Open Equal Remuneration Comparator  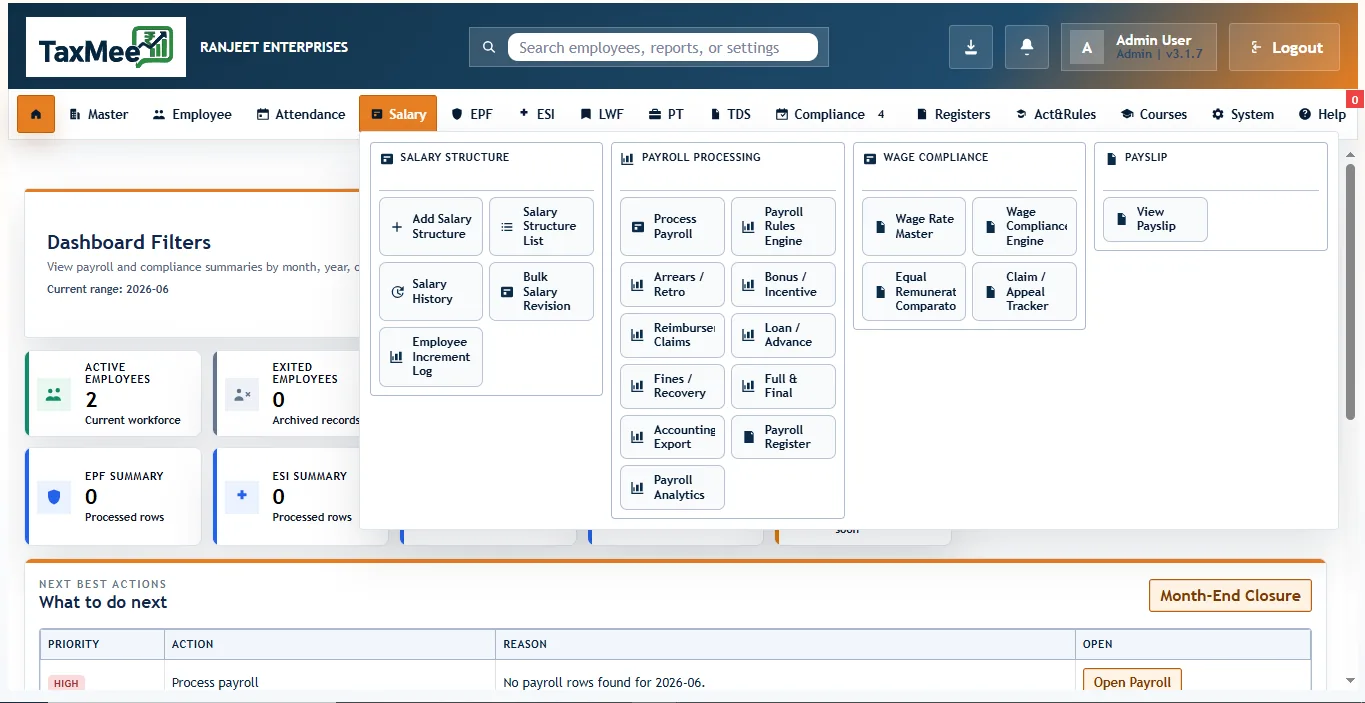[x=914, y=291]
